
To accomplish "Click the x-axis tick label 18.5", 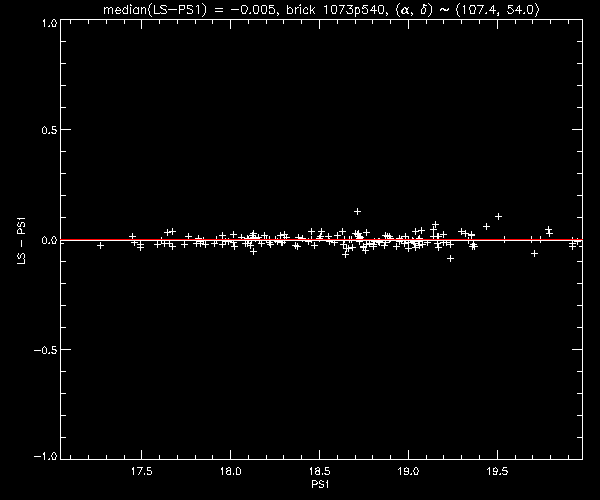I will (320, 471).
